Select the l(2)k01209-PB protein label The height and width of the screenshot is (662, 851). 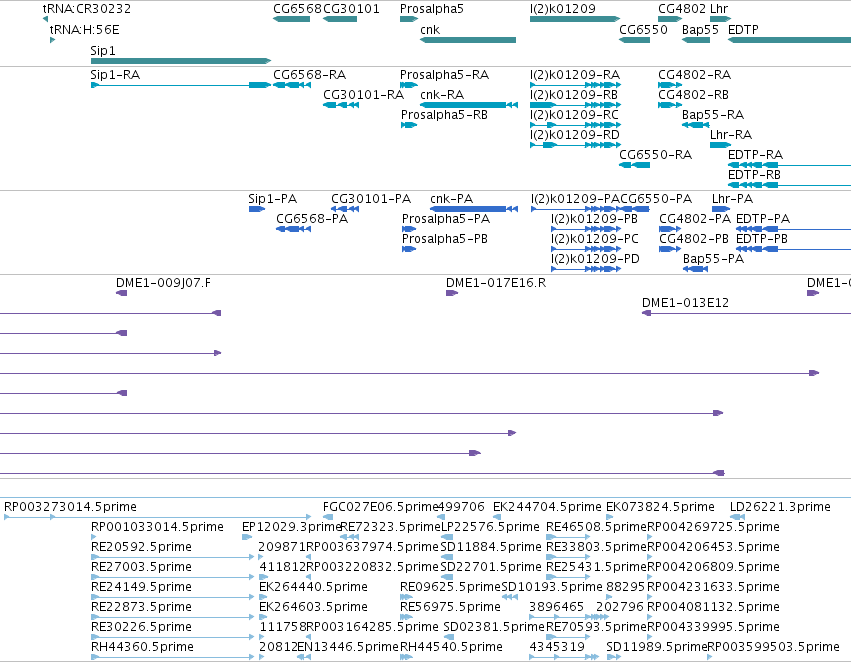coord(594,219)
